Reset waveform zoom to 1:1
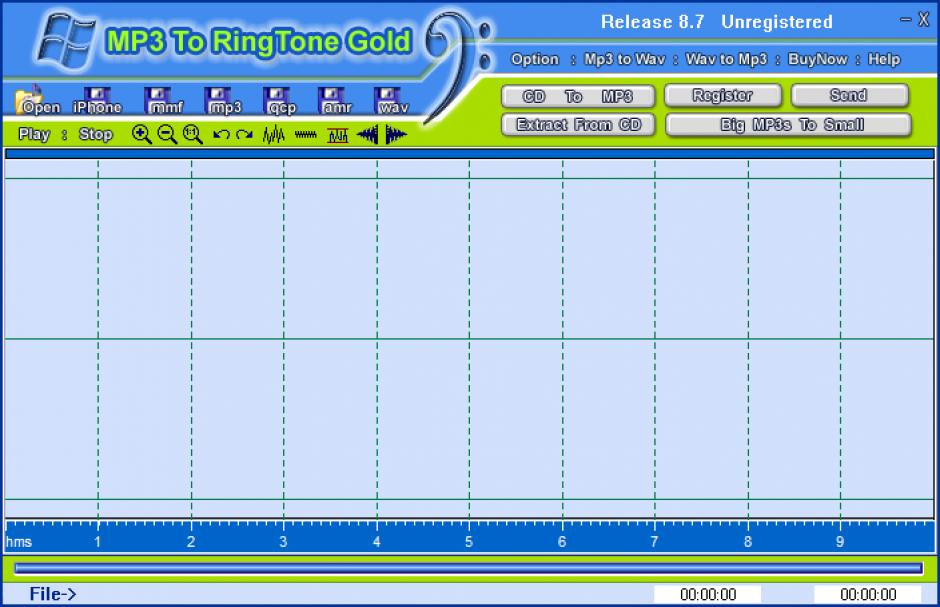This screenshot has width=940, height=607. (x=192, y=134)
